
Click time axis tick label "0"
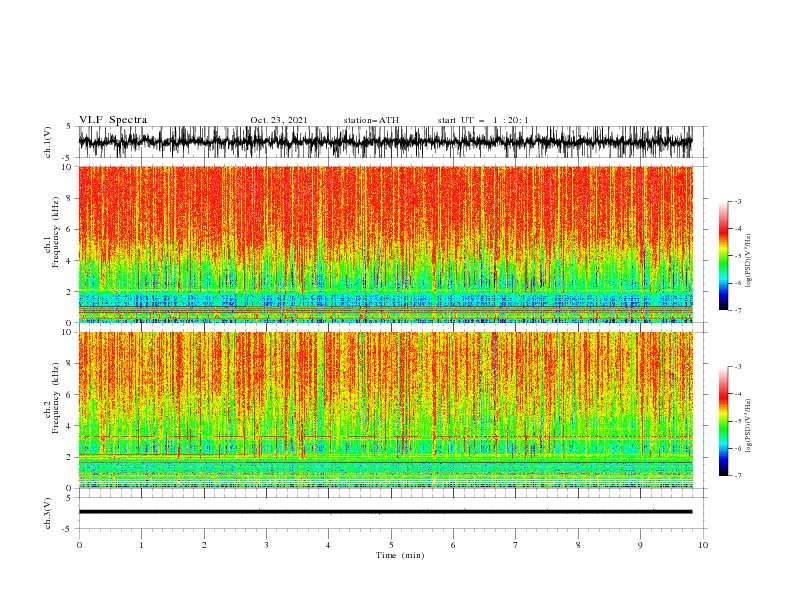[79, 545]
